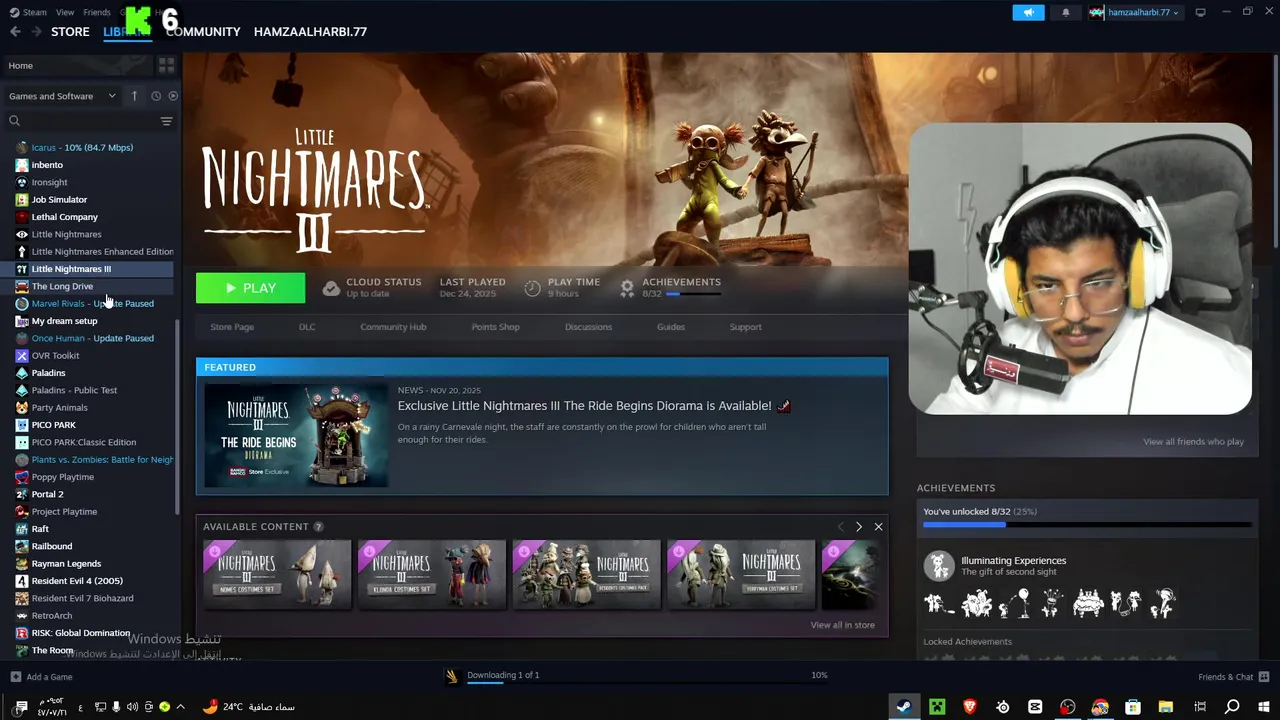
Task: Open the notifications bell
Action: tap(1065, 12)
